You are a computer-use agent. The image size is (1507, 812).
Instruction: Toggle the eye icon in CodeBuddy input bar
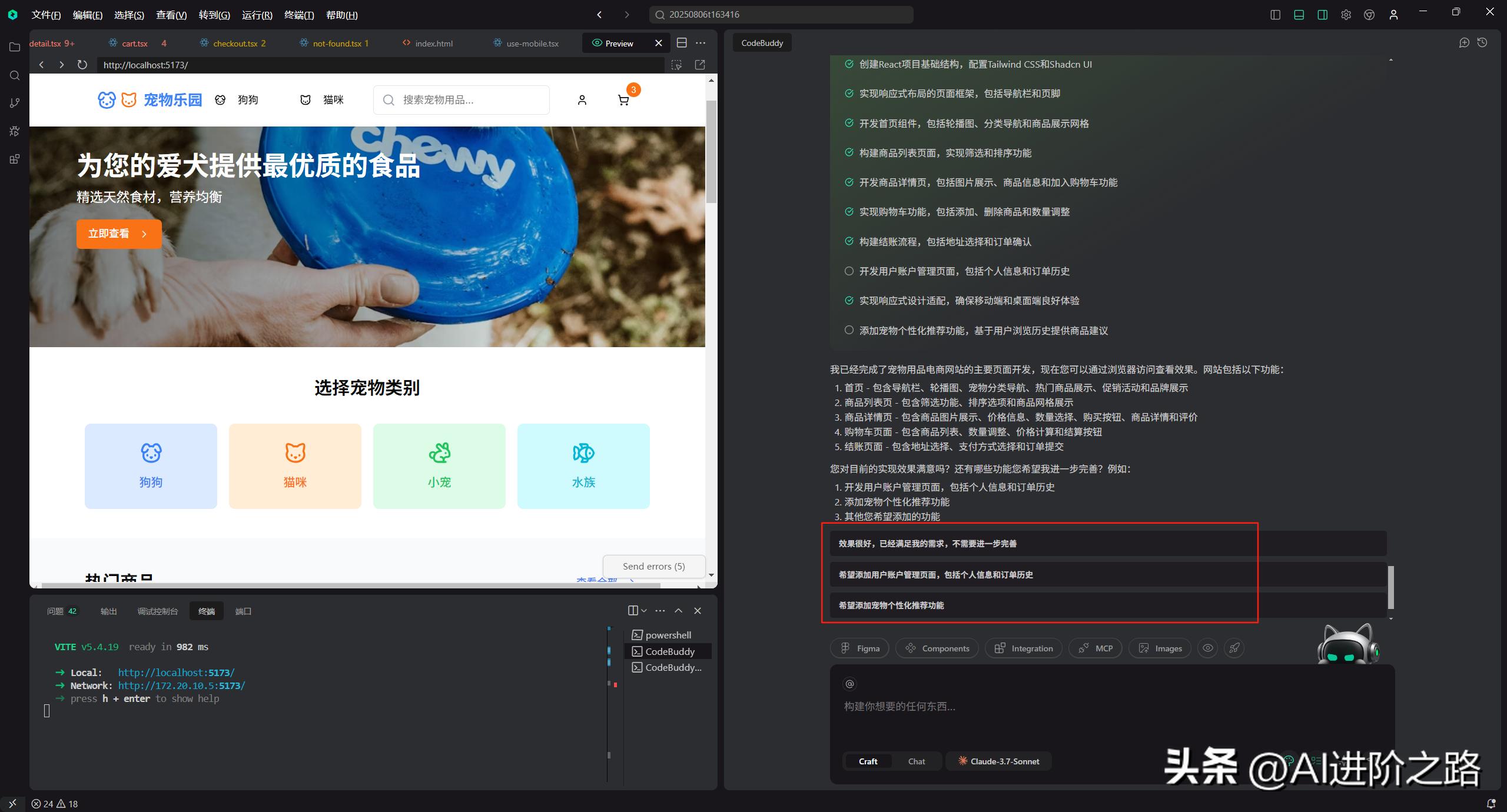[x=1208, y=648]
